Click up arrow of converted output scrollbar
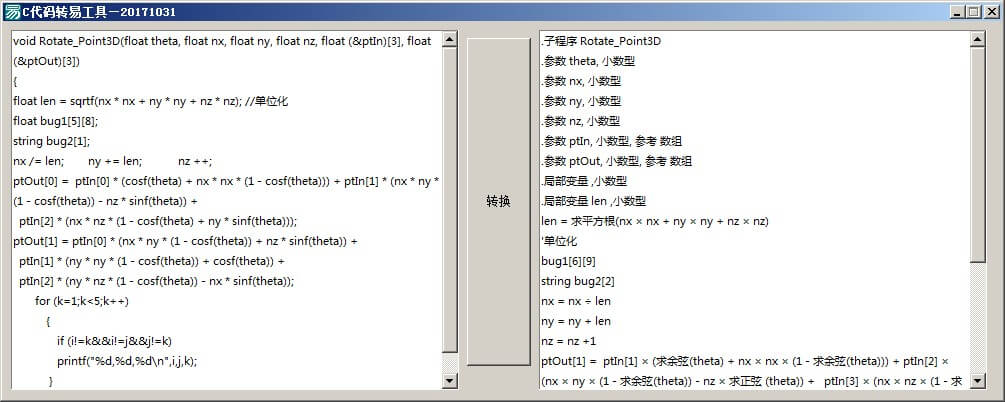The image size is (1005, 402). point(979,41)
